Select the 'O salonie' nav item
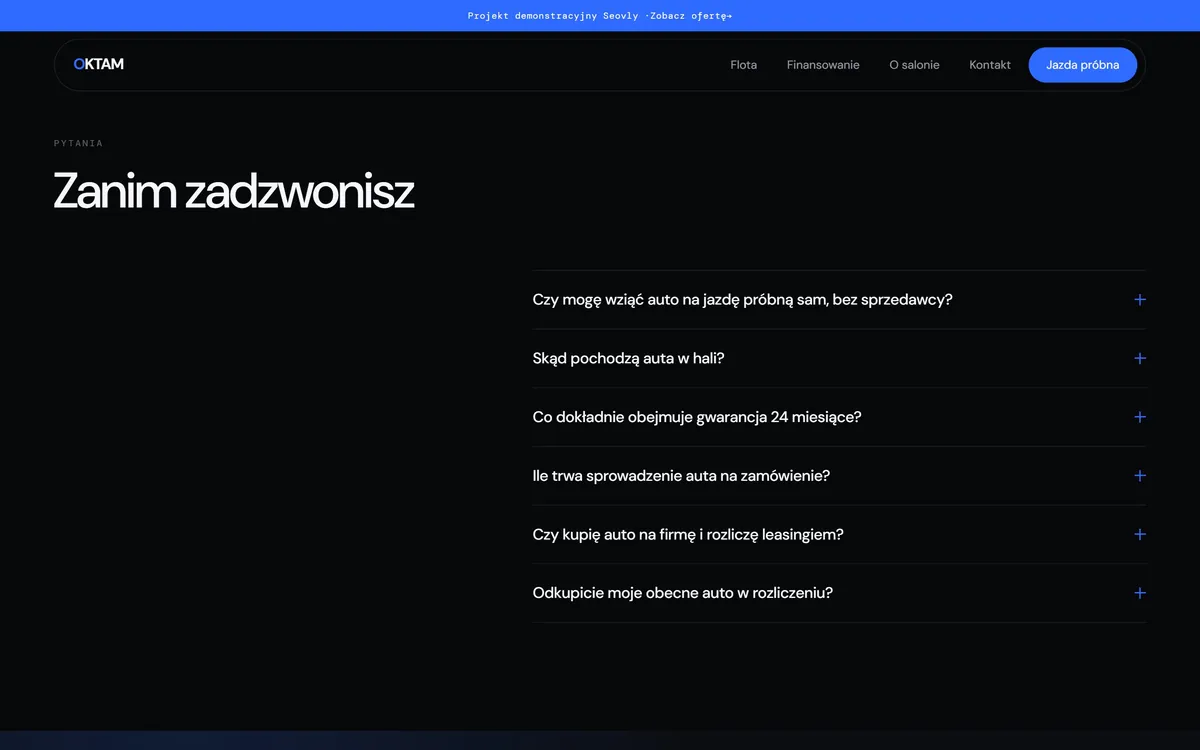Viewport: 1200px width, 750px height. pyautogui.click(x=914, y=65)
